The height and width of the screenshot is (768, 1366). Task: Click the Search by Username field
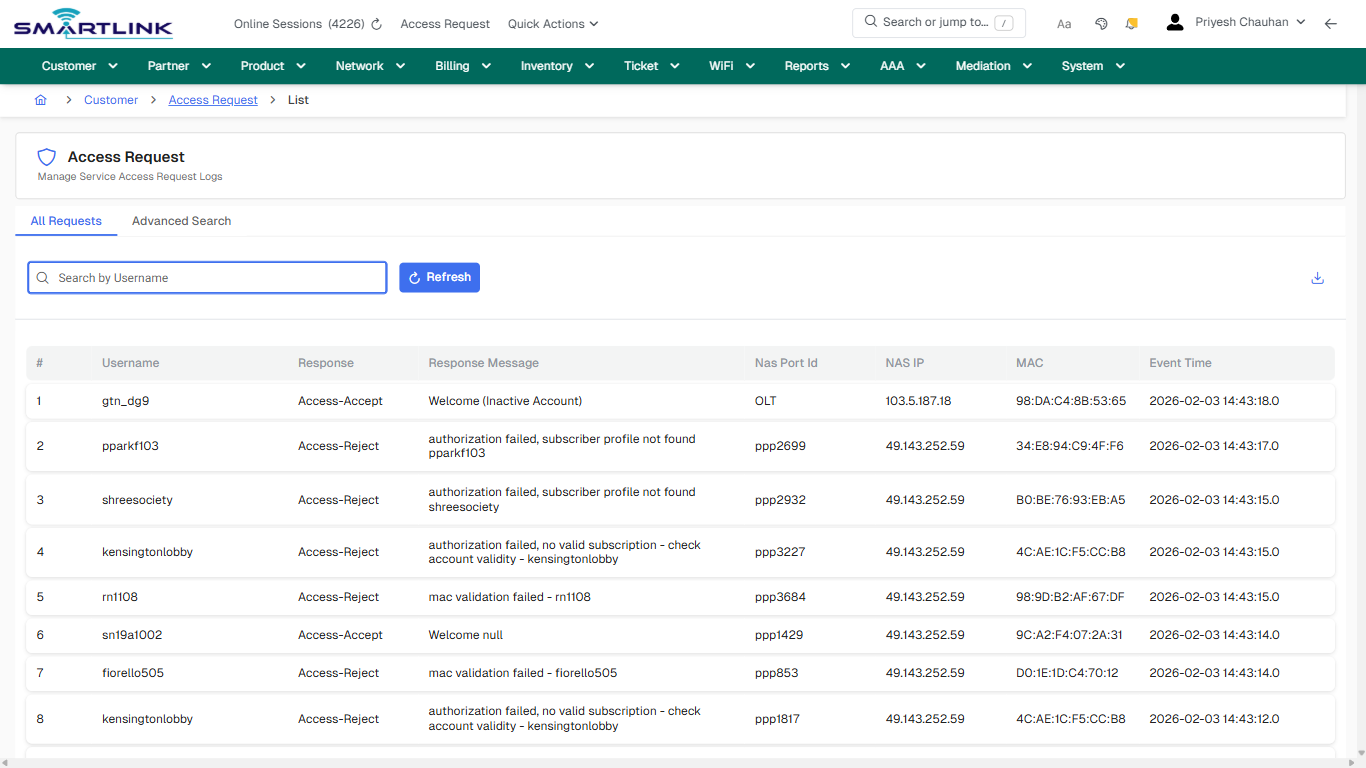coord(207,277)
